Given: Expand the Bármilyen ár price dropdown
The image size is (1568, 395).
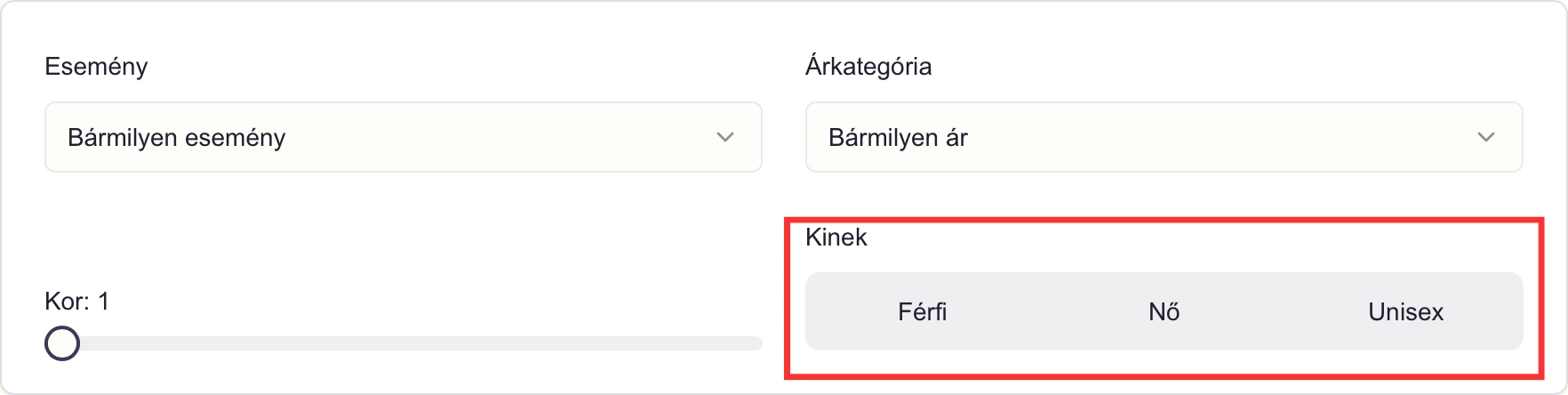Looking at the screenshot, I should 1164,137.
